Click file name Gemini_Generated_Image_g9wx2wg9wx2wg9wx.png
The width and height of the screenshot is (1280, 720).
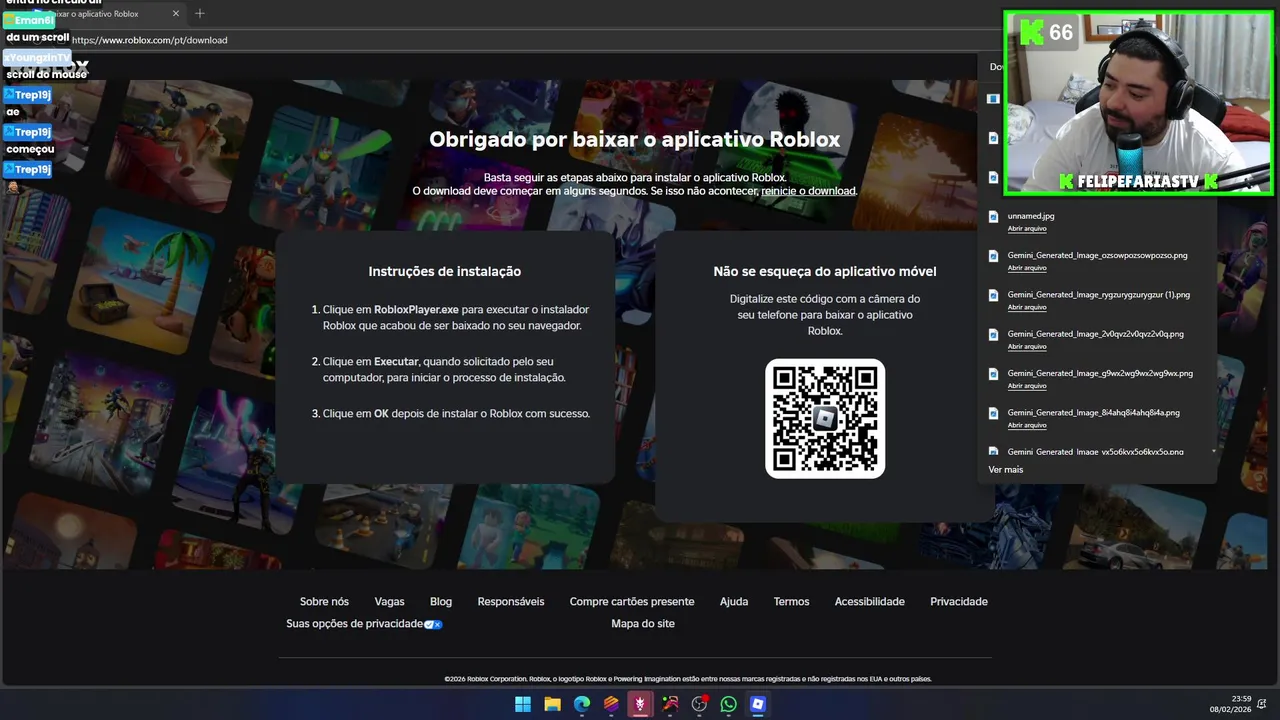tap(1100, 373)
